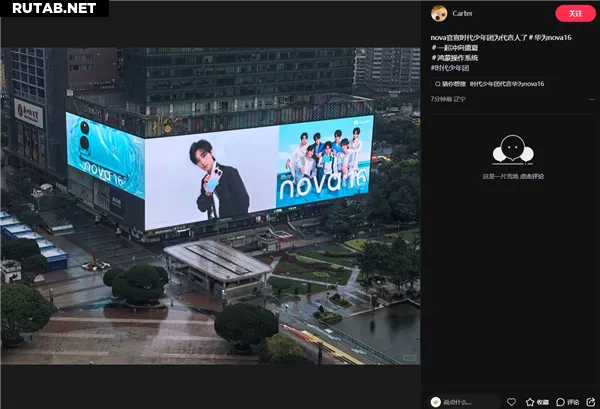
Task: Open the second hashtag under the post title
Action: 455,48
